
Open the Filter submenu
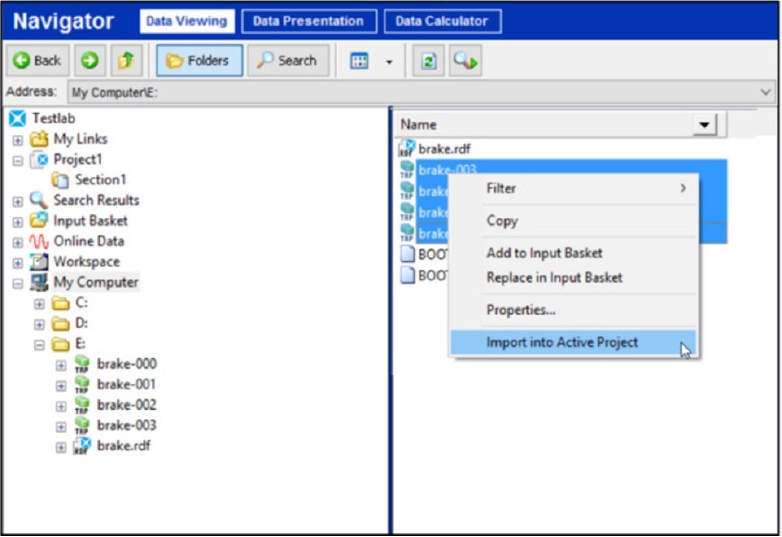(585, 188)
